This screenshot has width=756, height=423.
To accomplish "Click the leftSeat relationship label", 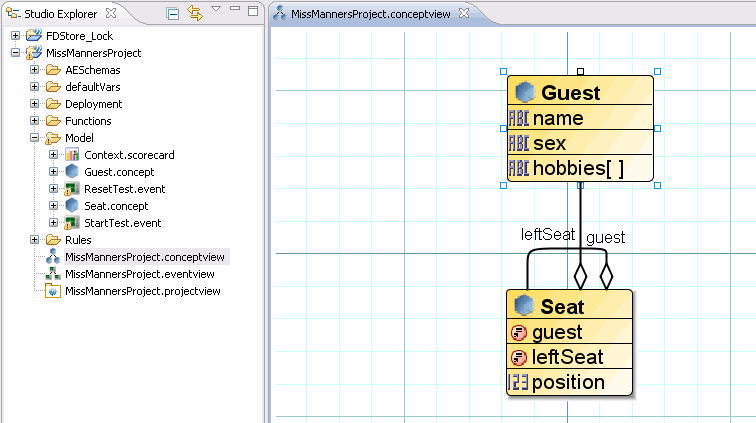I will pyautogui.click(x=548, y=234).
